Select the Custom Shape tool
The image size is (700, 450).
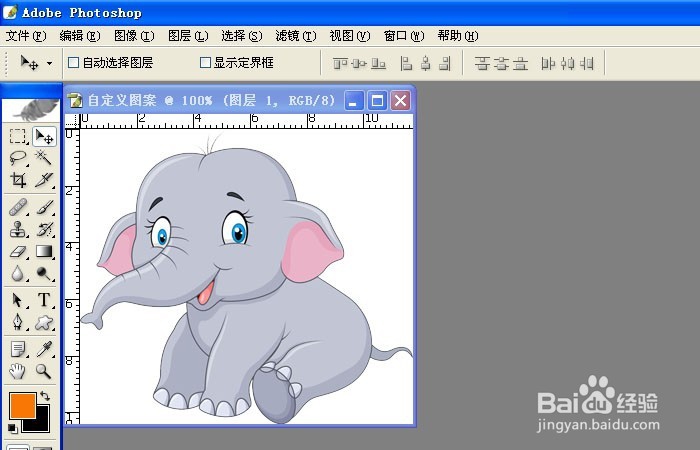[x=44, y=322]
